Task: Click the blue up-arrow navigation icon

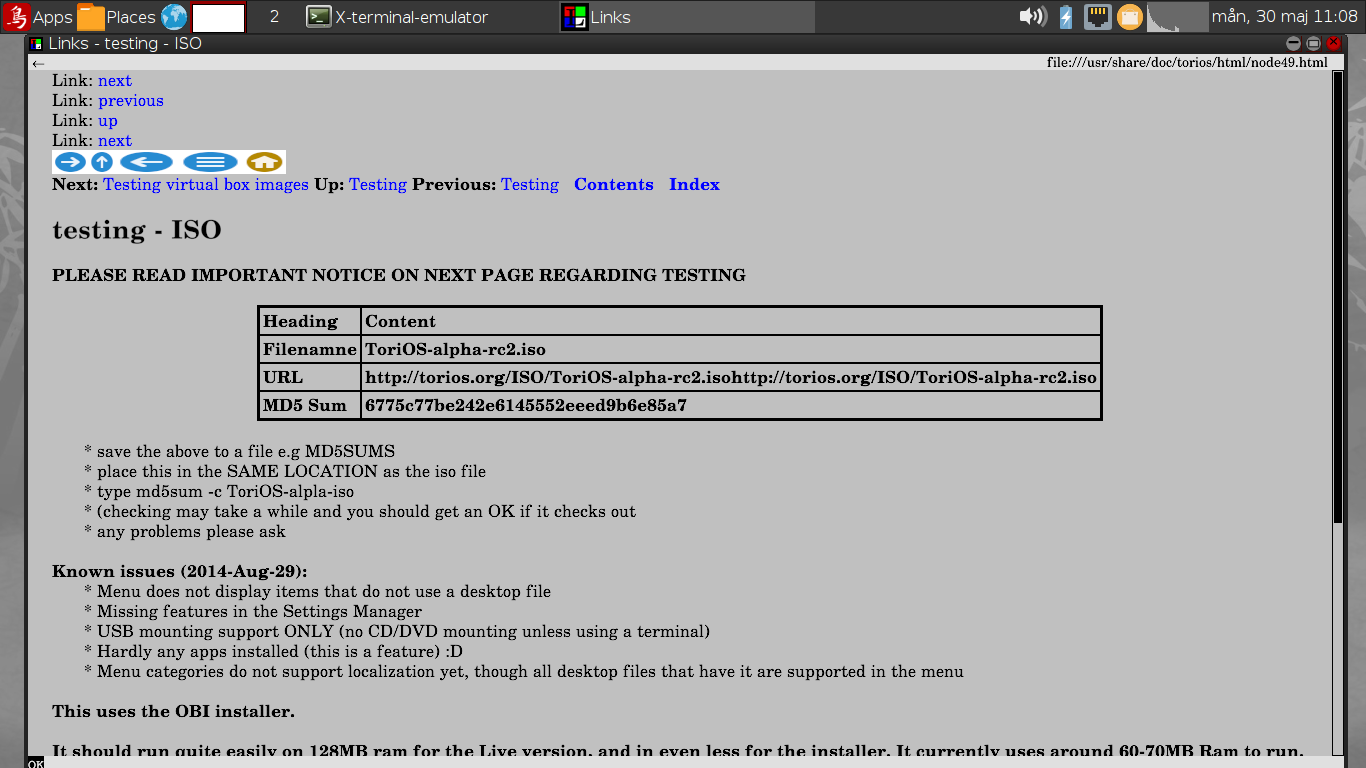Action: 102,162
